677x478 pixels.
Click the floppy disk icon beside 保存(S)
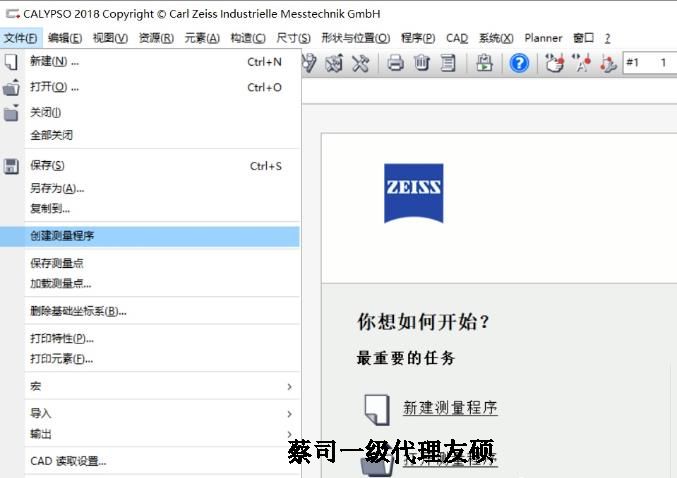pyautogui.click(x=11, y=166)
